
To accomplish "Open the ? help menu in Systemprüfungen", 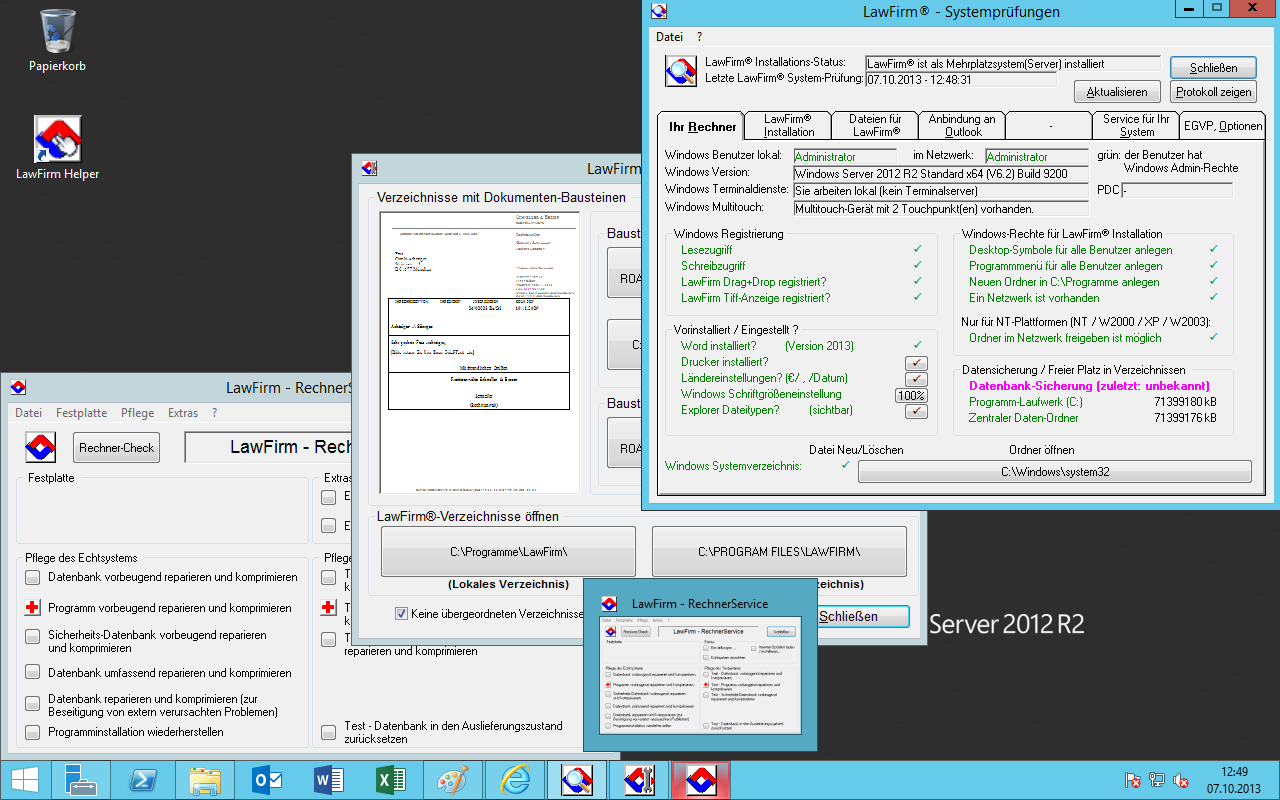I will (700, 37).
